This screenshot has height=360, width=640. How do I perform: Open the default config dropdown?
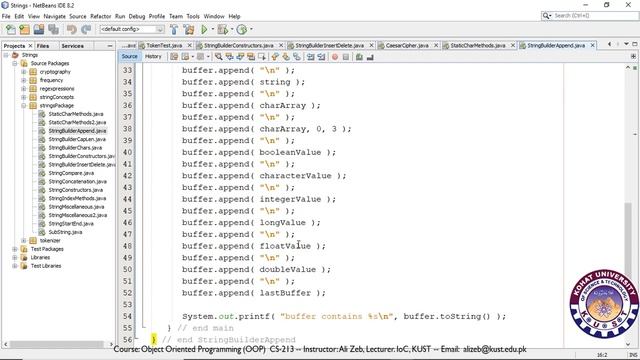(x=160, y=29)
